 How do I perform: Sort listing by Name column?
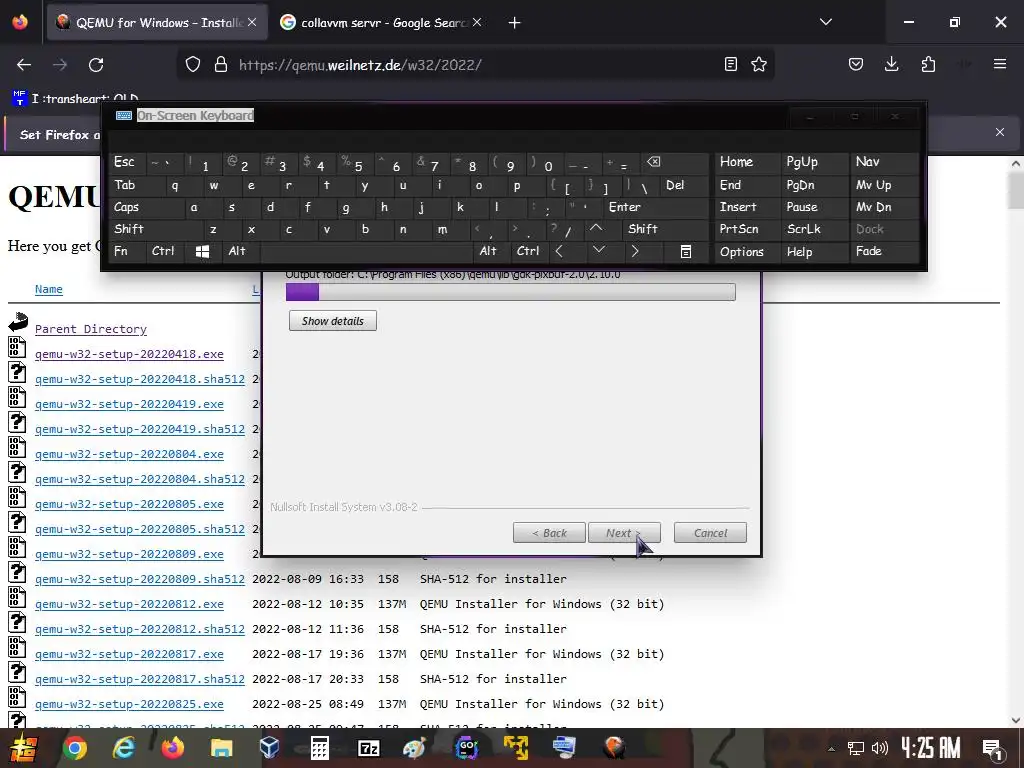pos(49,289)
